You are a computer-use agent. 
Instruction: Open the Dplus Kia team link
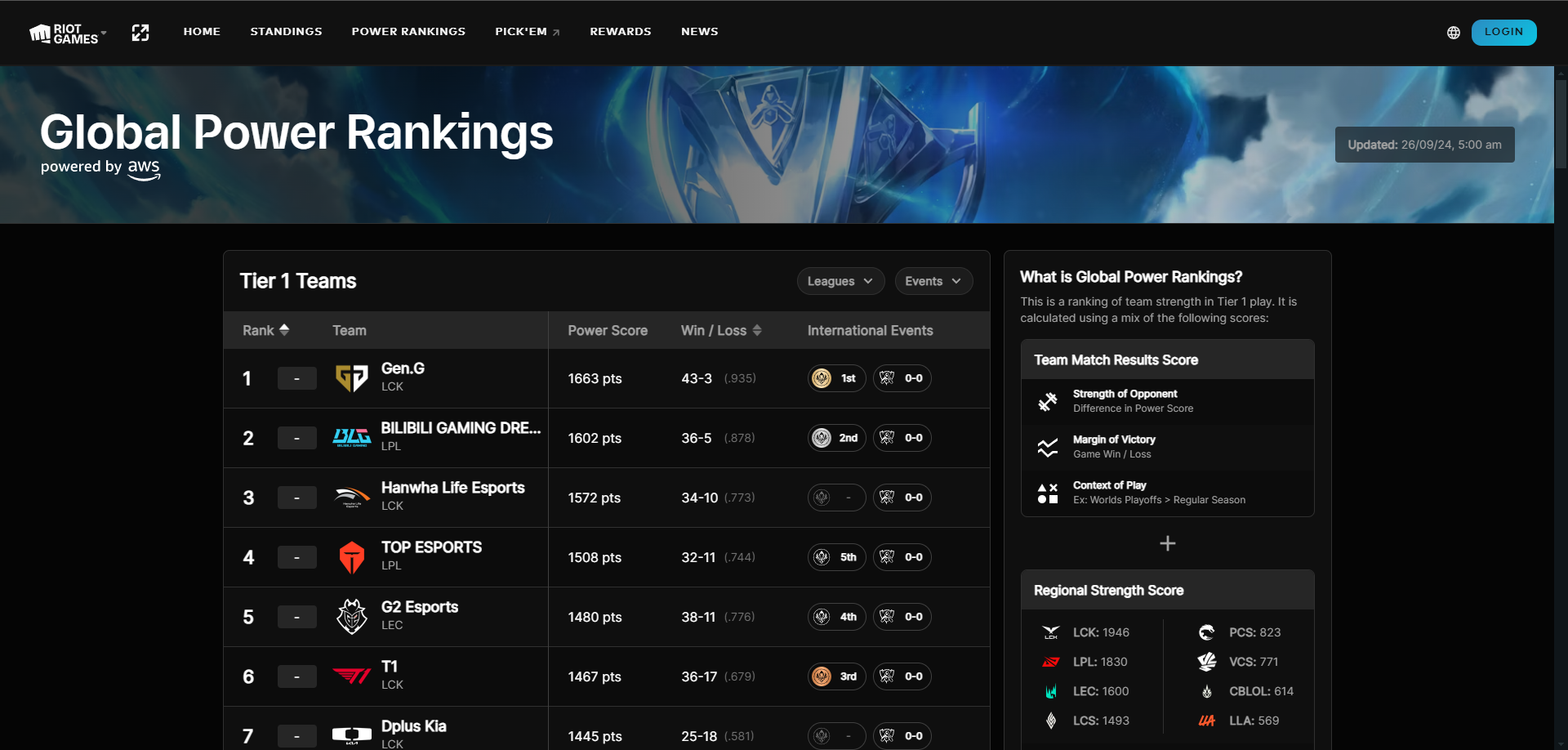(x=413, y=726)
